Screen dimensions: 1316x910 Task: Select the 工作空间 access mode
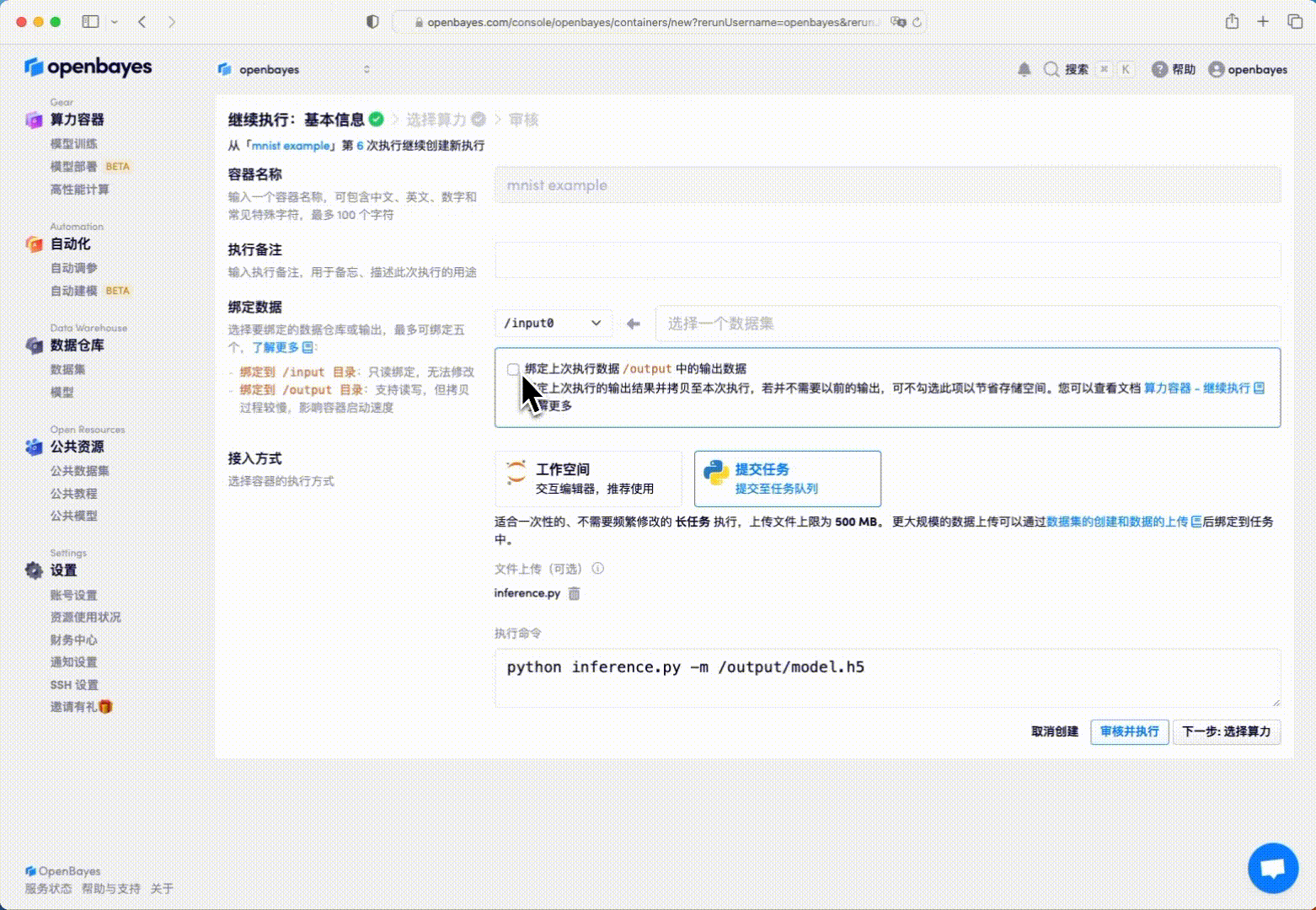pyautogui.click(x=588, y=478)
